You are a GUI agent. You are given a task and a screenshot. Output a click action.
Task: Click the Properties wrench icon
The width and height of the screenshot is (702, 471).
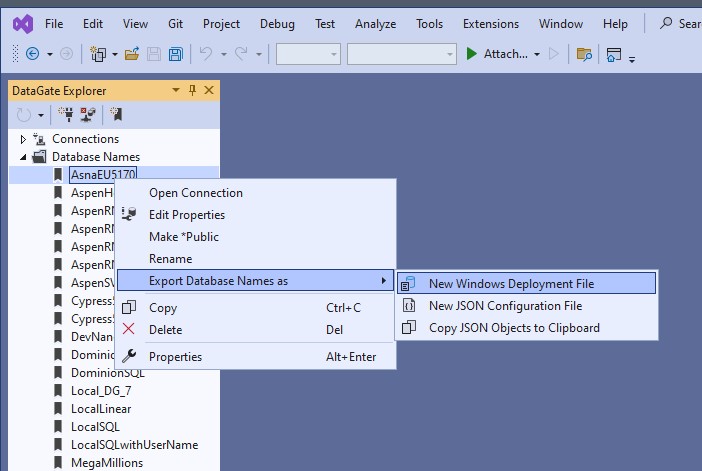coord(129,356)
